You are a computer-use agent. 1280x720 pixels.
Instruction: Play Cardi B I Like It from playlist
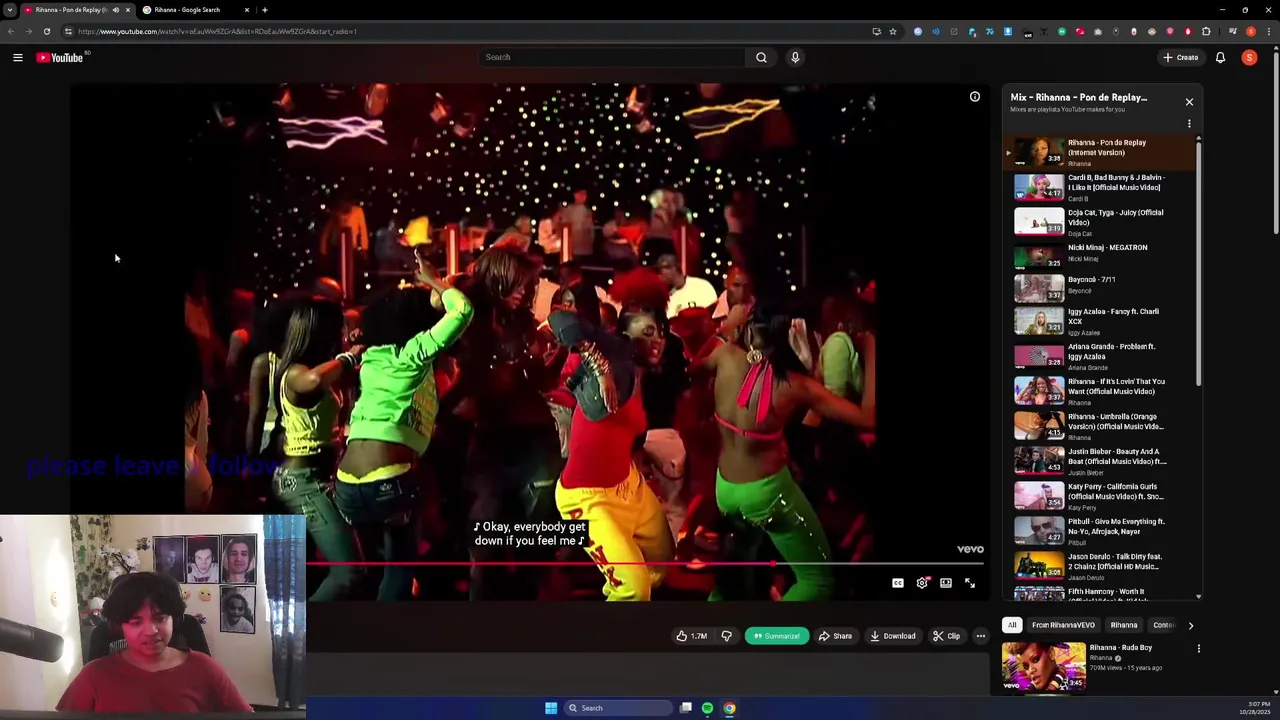(x=1100, y=187)
